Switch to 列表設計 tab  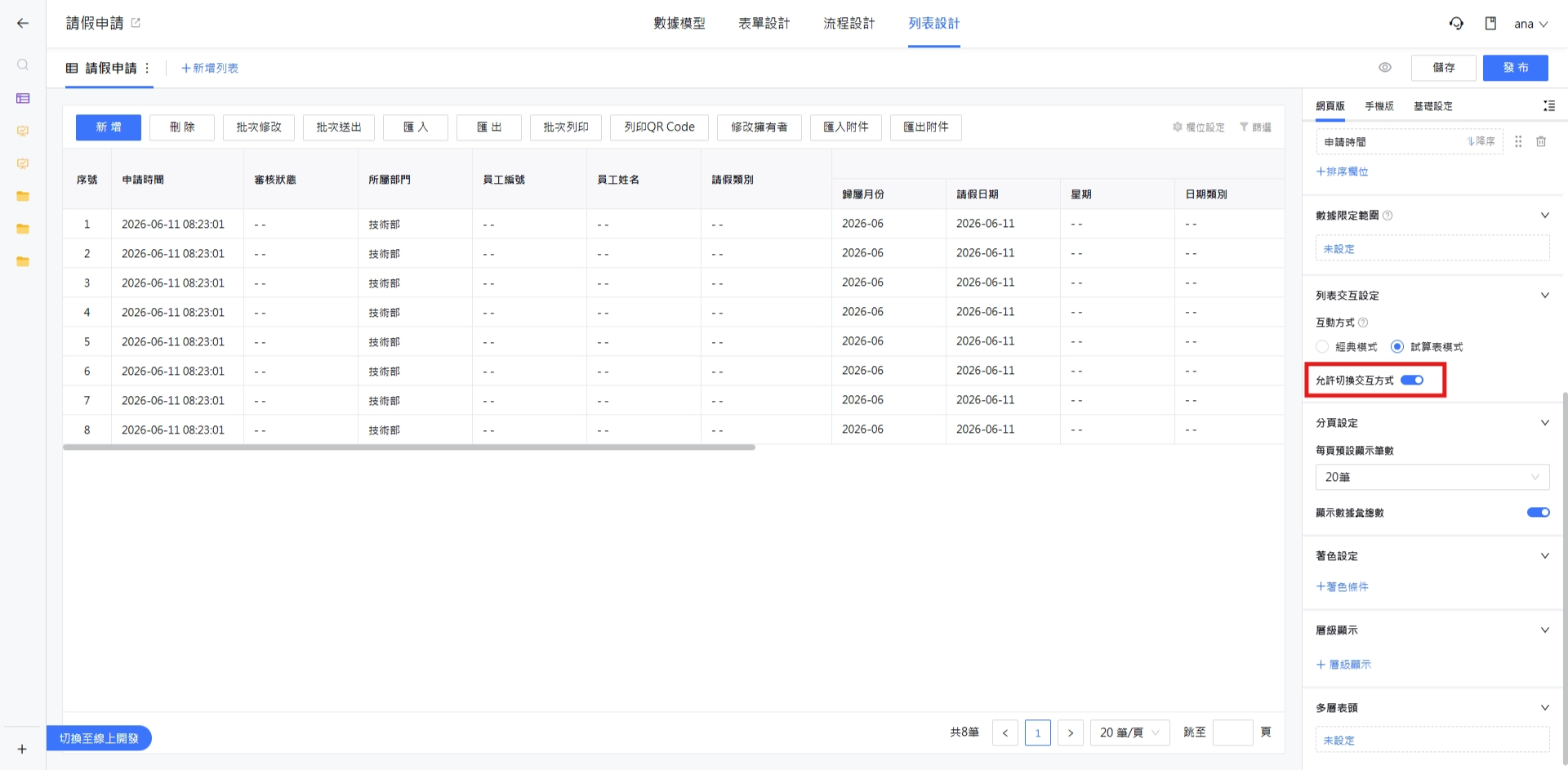(934, 24)
